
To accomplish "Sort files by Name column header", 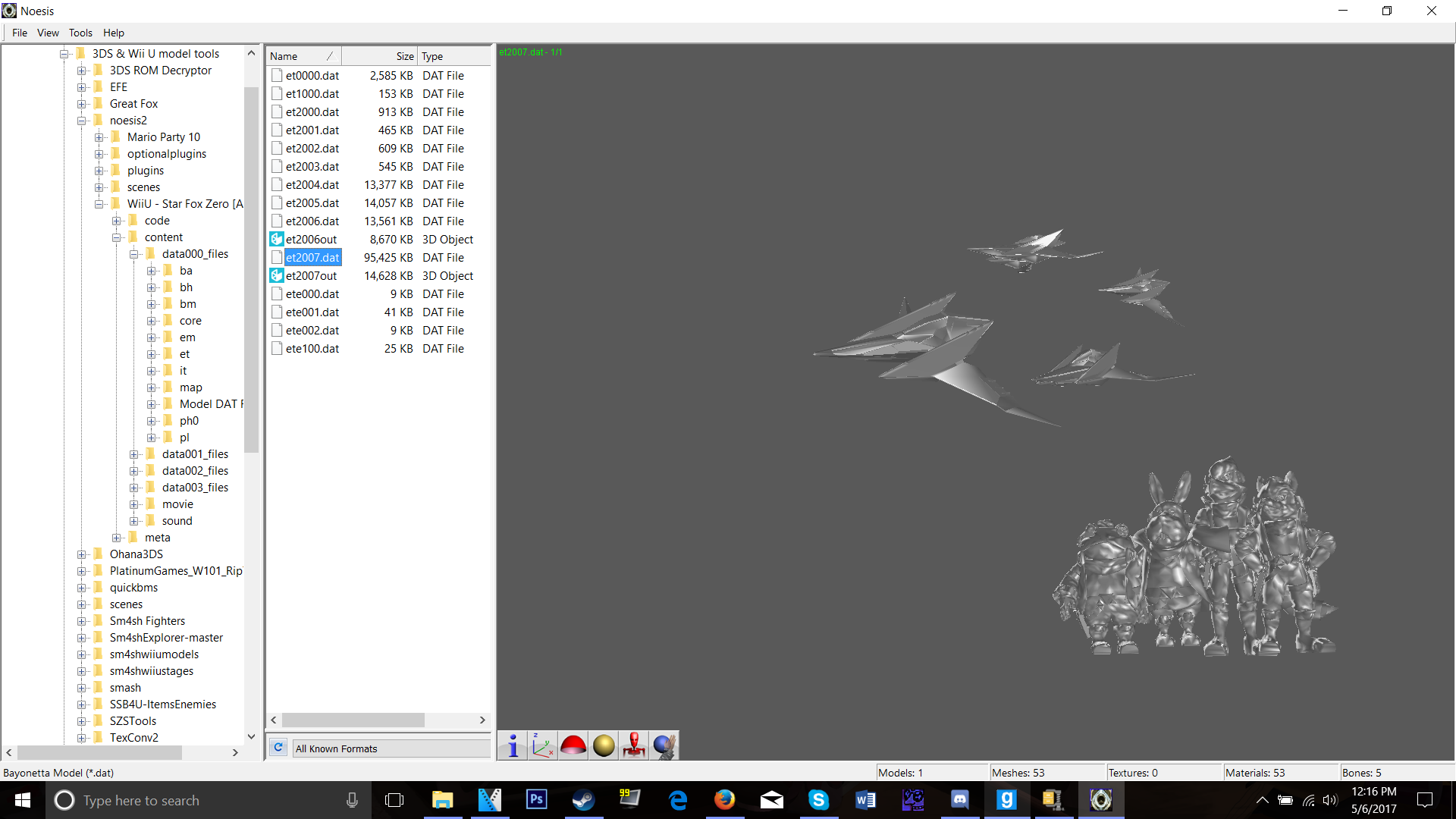I will [x=303, y=56].
